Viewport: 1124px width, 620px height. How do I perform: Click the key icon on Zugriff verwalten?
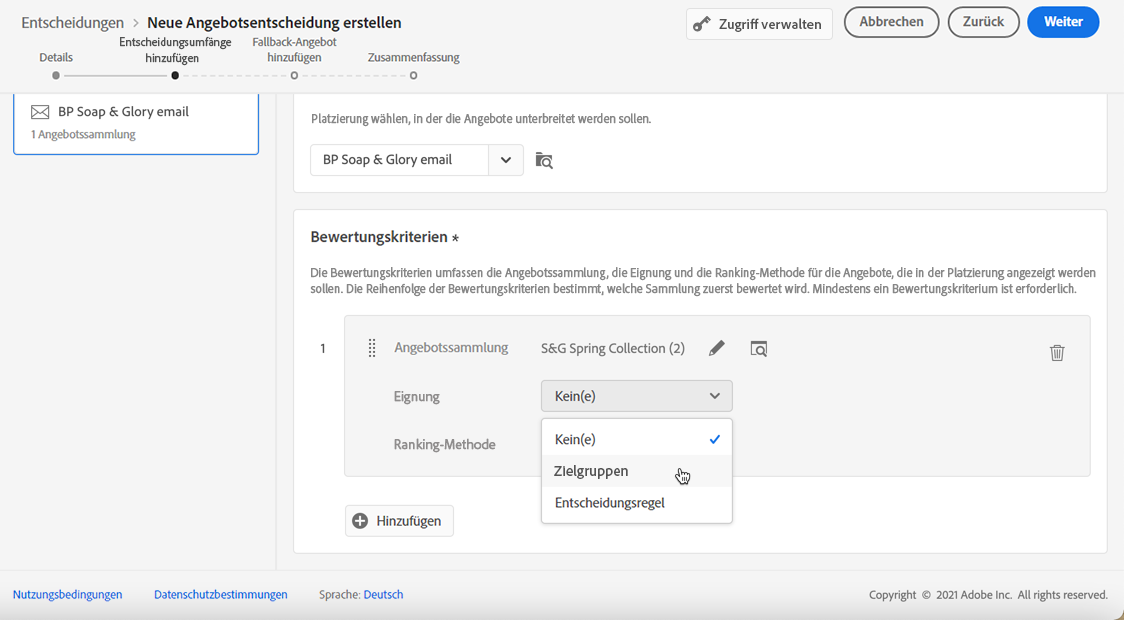point(703,24)
